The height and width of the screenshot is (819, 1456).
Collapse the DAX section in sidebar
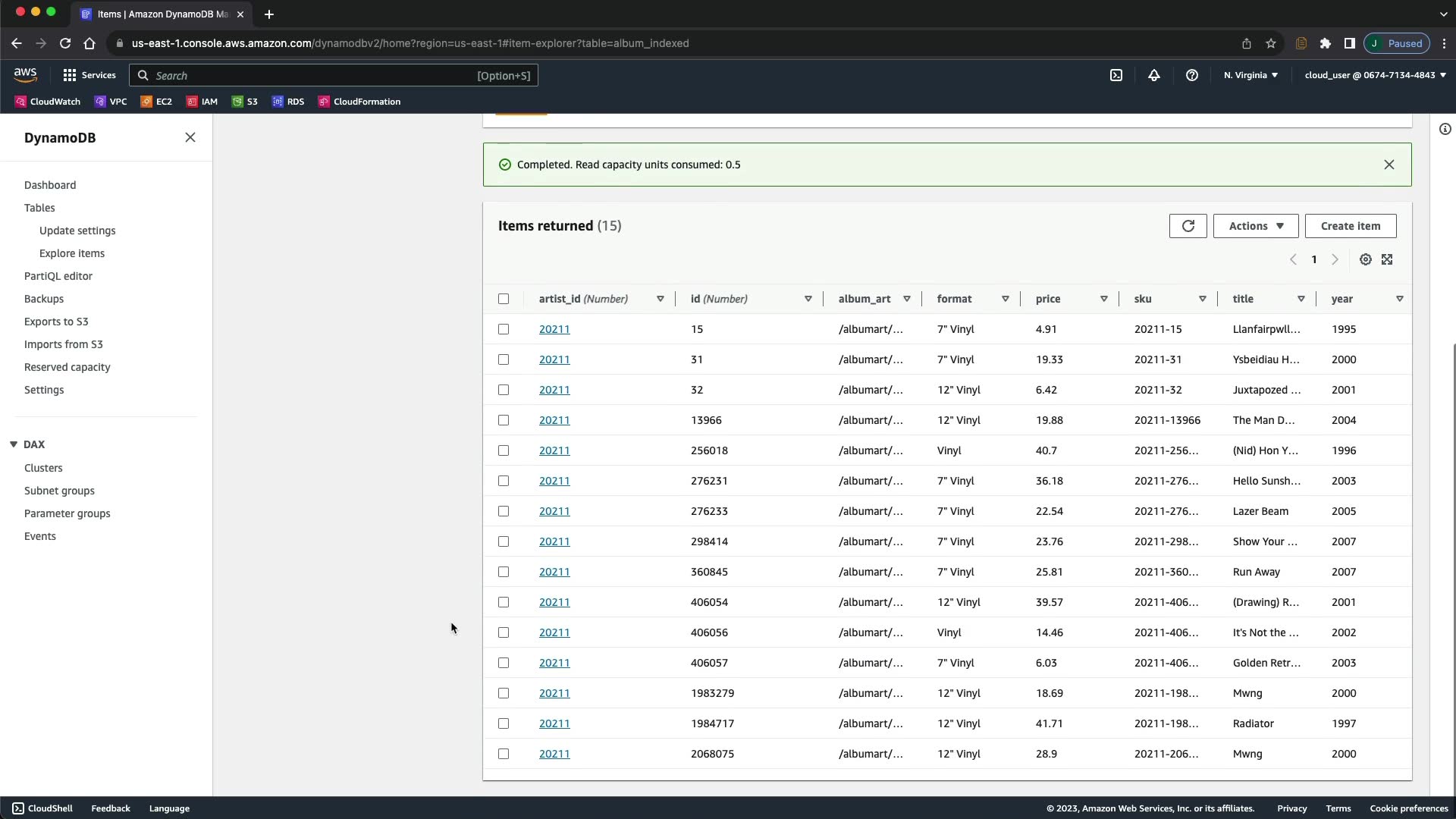tap(14, 444)
